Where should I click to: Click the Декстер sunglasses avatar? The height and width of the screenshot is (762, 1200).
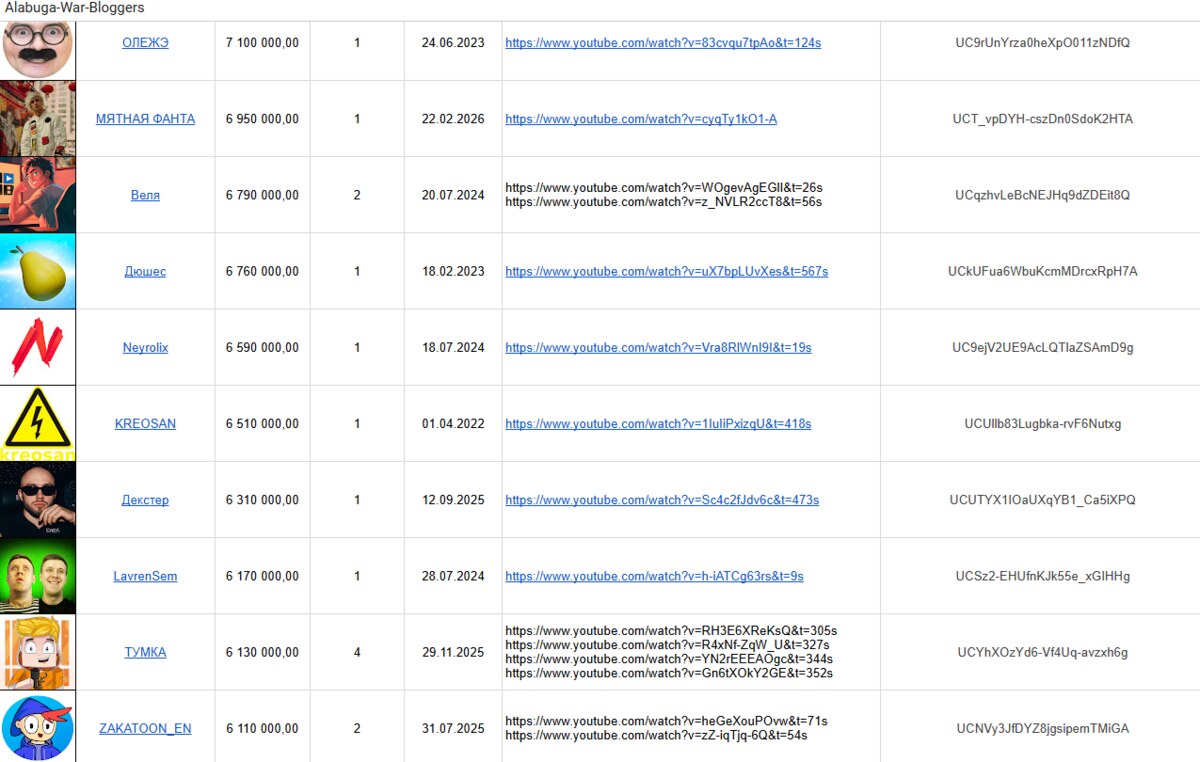pos(37,499)
